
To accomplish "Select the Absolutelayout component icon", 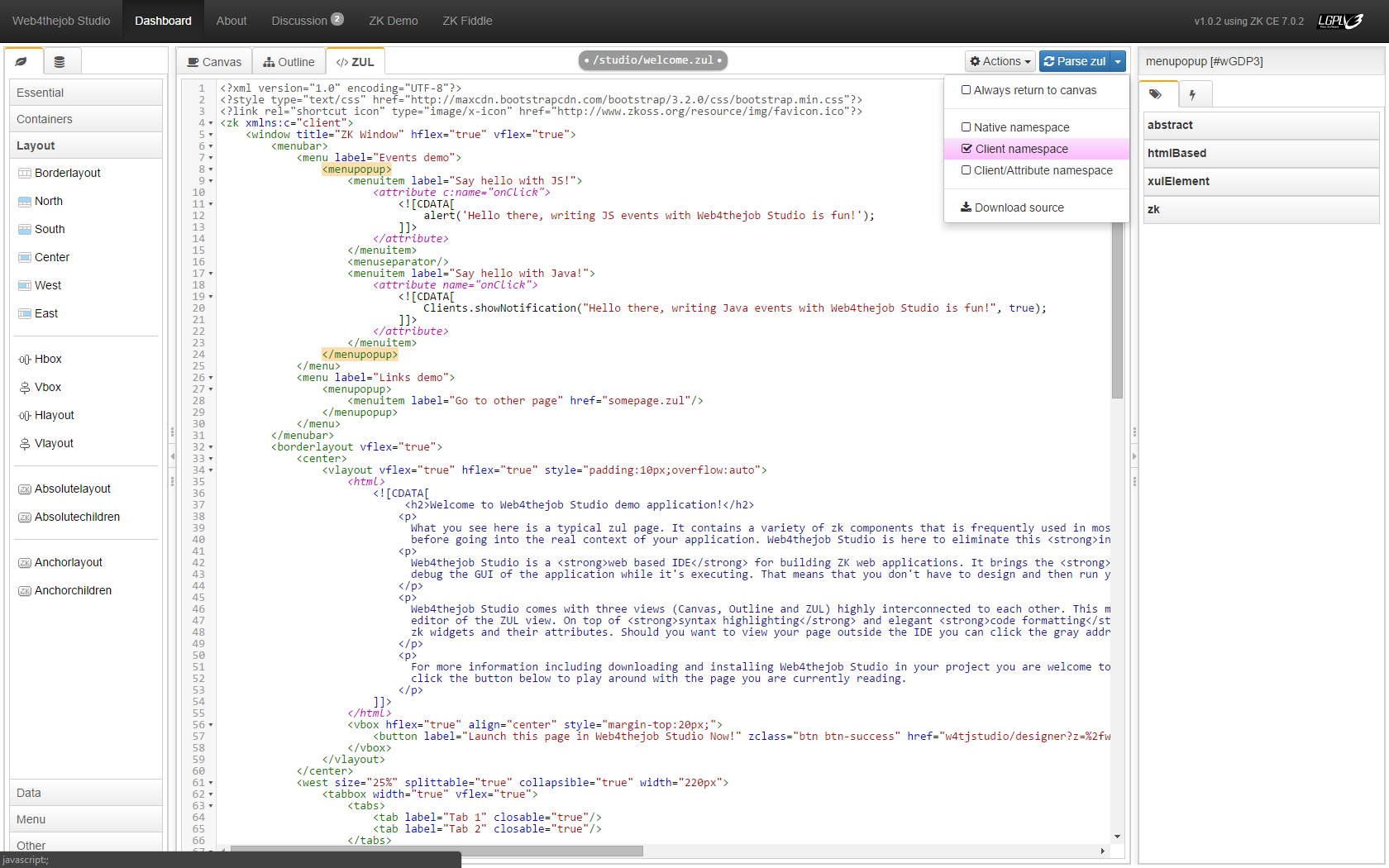I will coord(25,489).
